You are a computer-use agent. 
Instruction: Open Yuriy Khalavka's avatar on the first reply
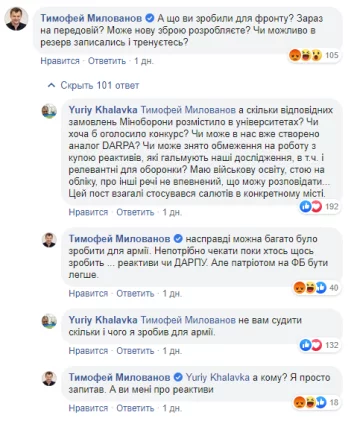[49, 111]
